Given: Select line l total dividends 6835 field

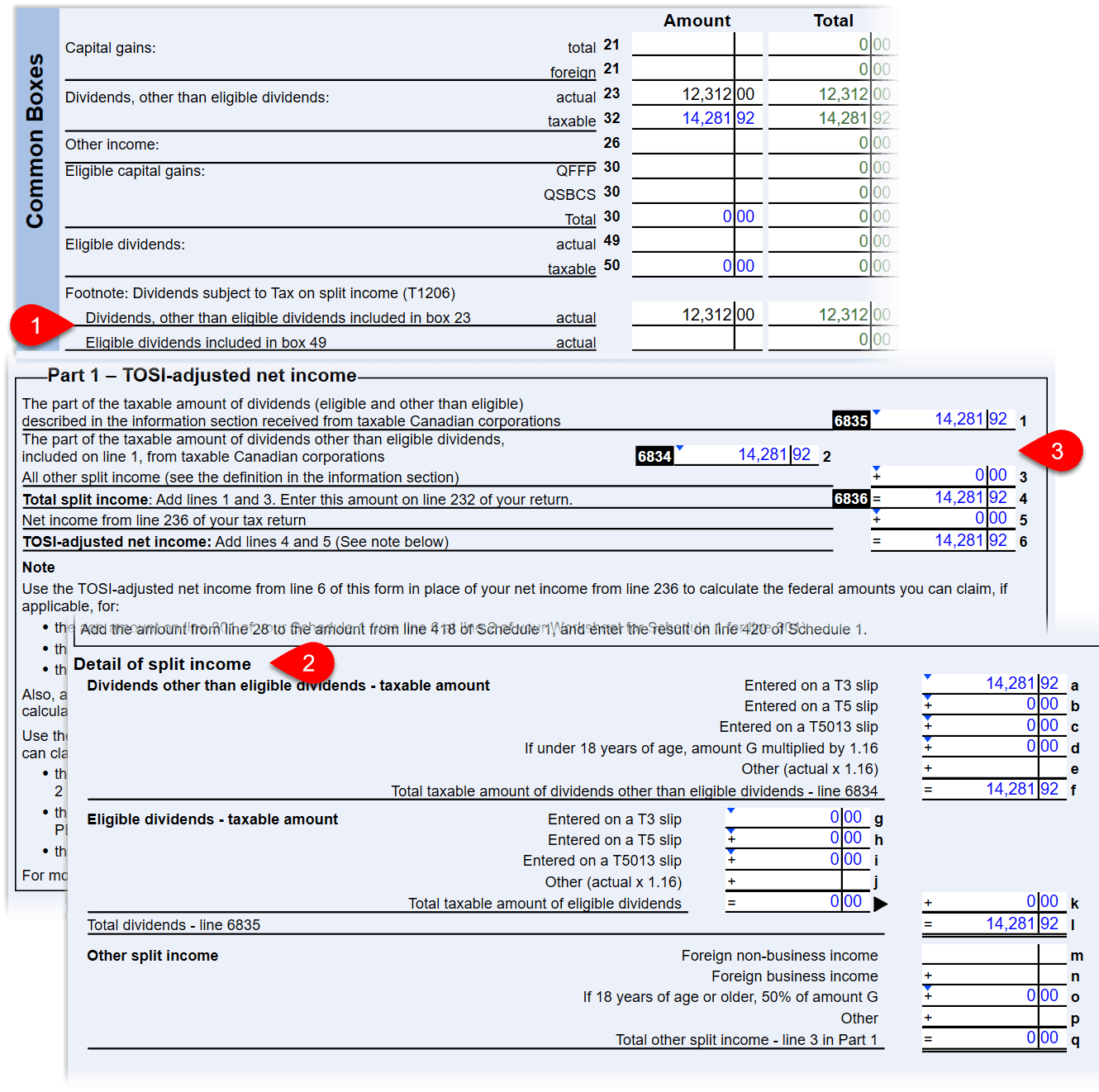Looking at the screenshot, I should tap(994, 924).
